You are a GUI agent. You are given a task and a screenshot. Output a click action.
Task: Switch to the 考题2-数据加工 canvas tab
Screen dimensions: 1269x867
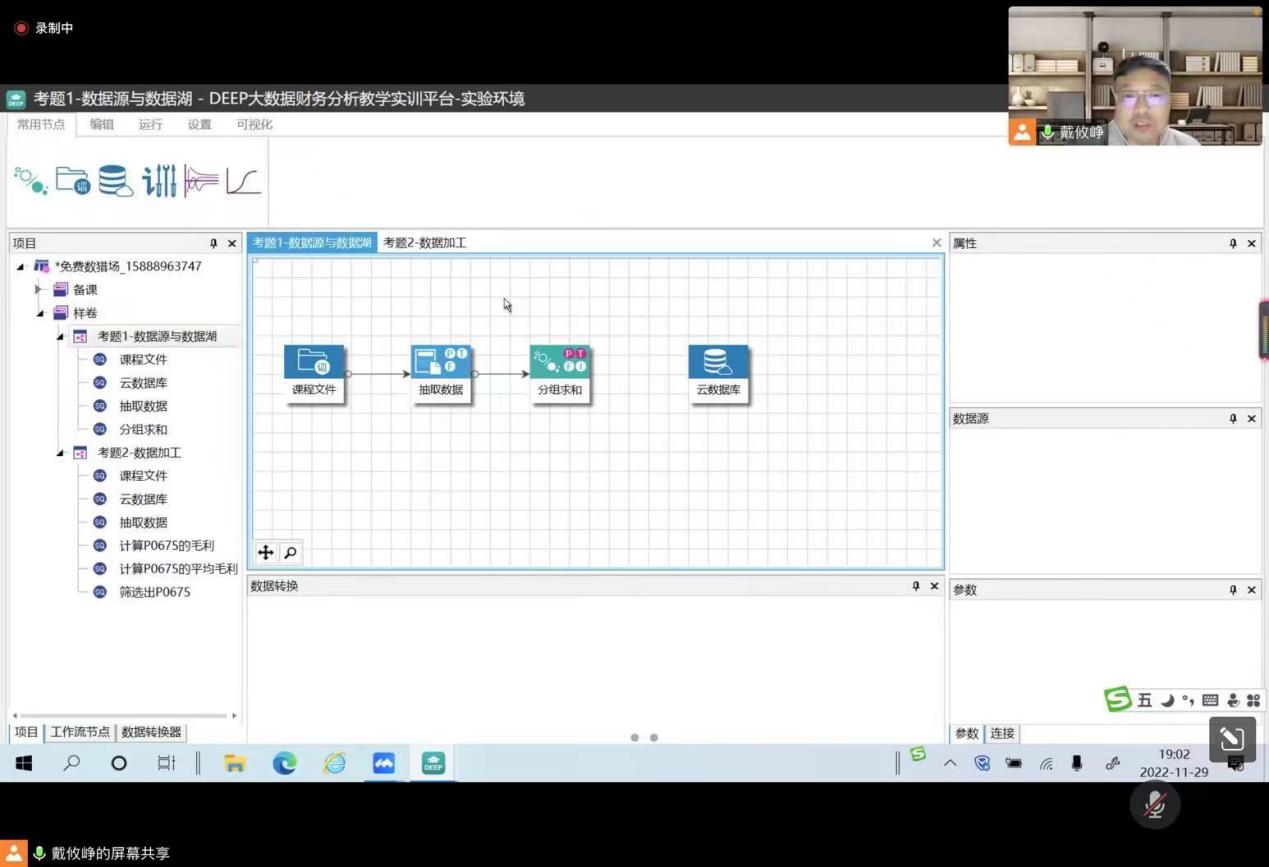pyautogui.click(x=424, y=243)
